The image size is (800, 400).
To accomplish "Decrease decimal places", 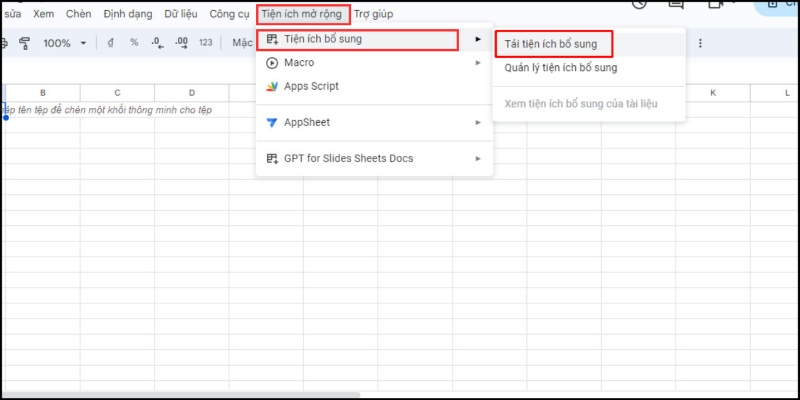I will click(x=158, y=43).
